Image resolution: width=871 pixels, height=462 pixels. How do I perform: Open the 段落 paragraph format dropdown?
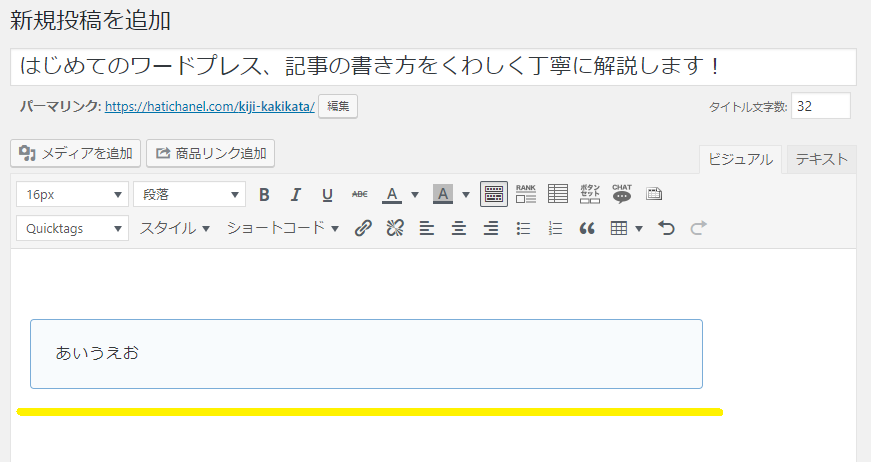tap(189, 194)
